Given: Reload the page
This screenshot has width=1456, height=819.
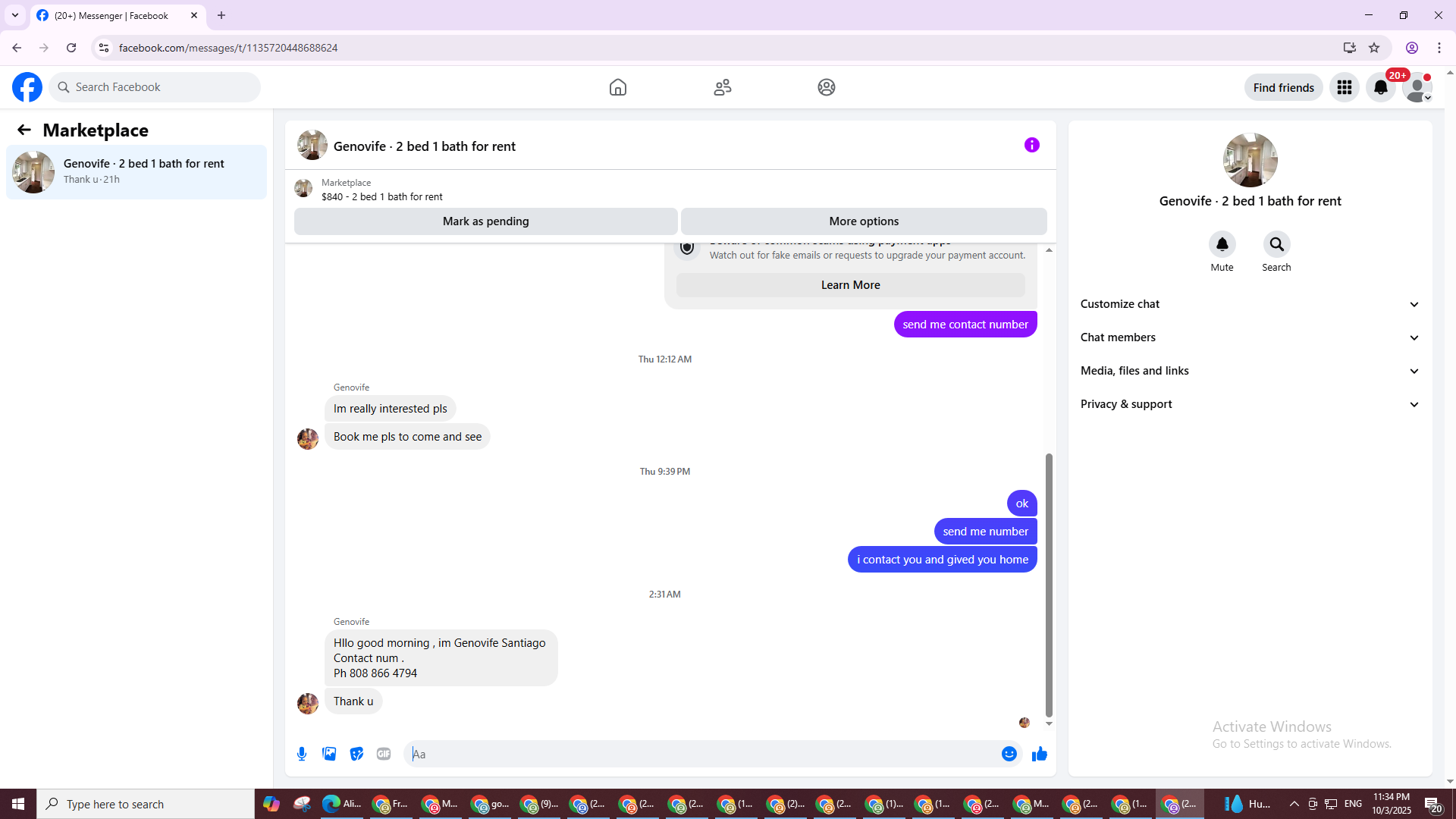Looking at the screenshot, I should (71, 48).
